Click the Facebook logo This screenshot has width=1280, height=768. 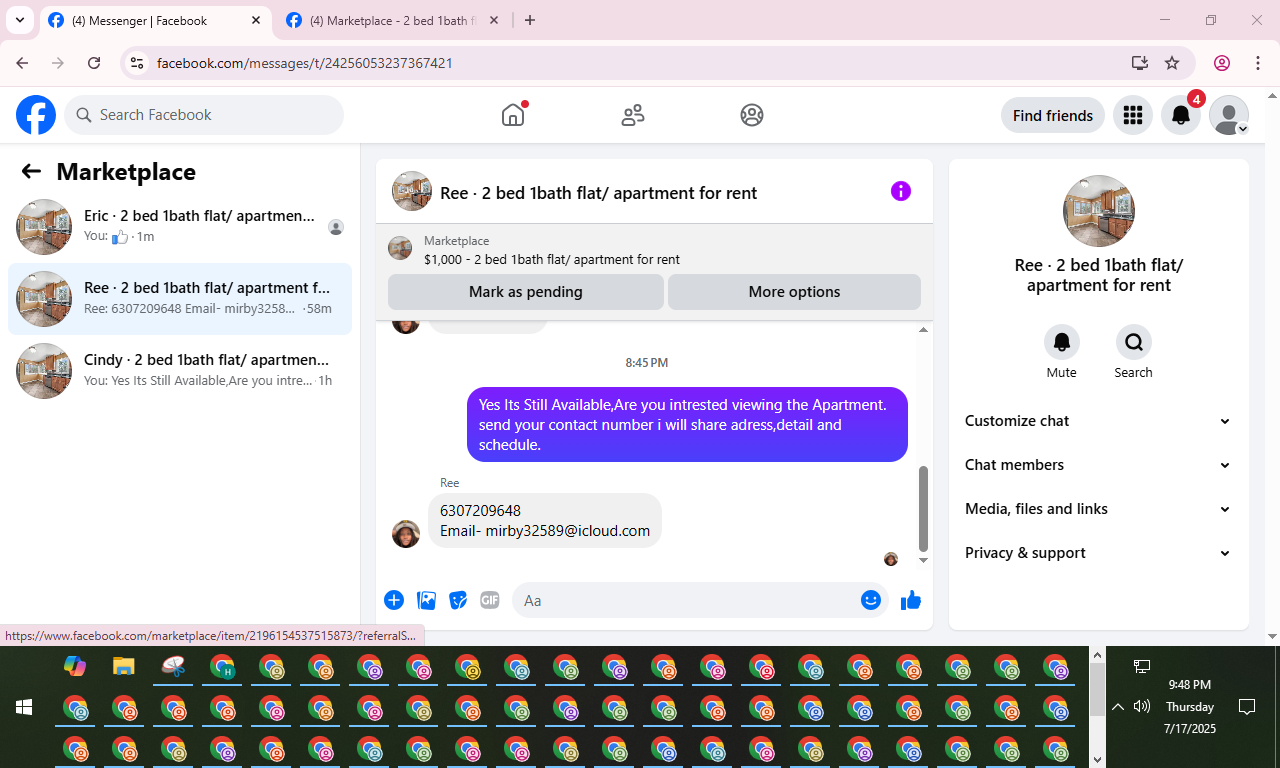[x=36, y=115]
